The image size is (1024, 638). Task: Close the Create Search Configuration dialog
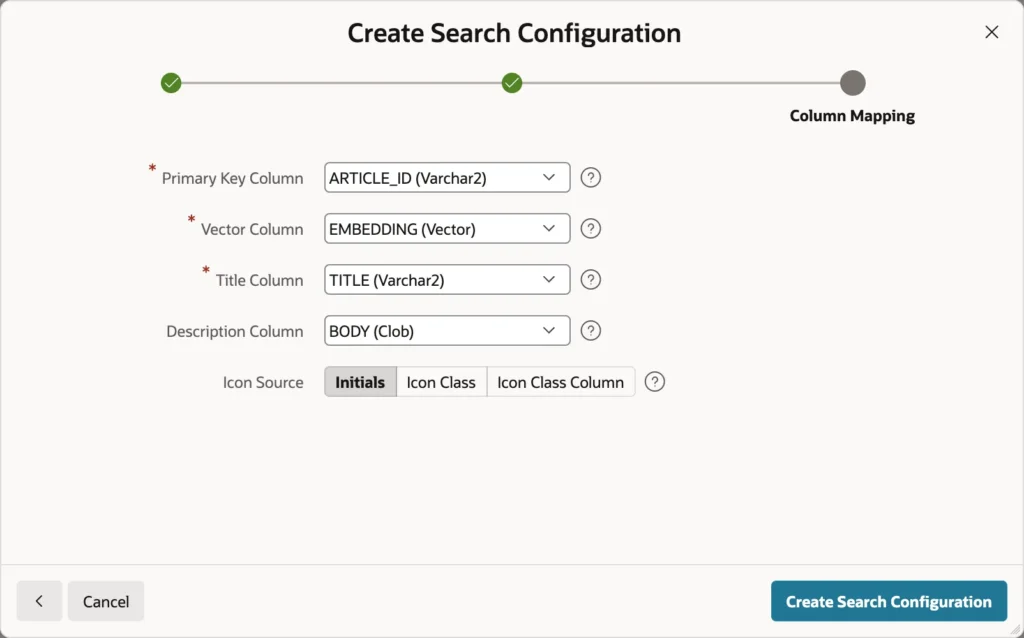(991, 32)
